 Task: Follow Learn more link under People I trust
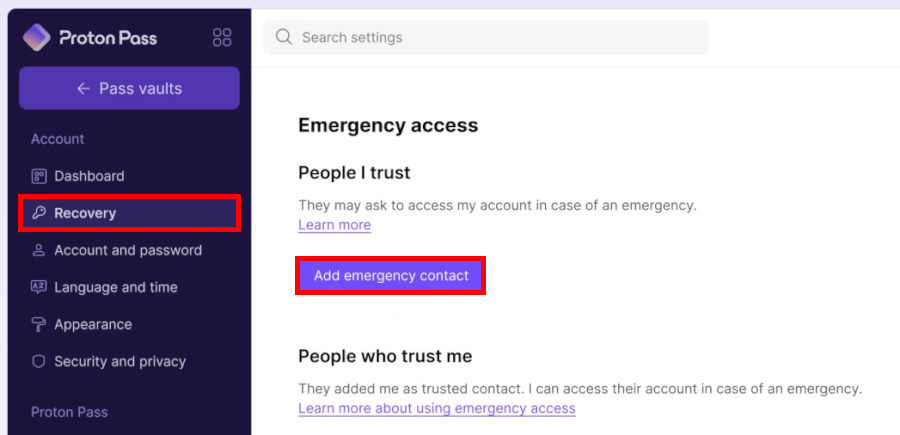(x=334, y=225)
